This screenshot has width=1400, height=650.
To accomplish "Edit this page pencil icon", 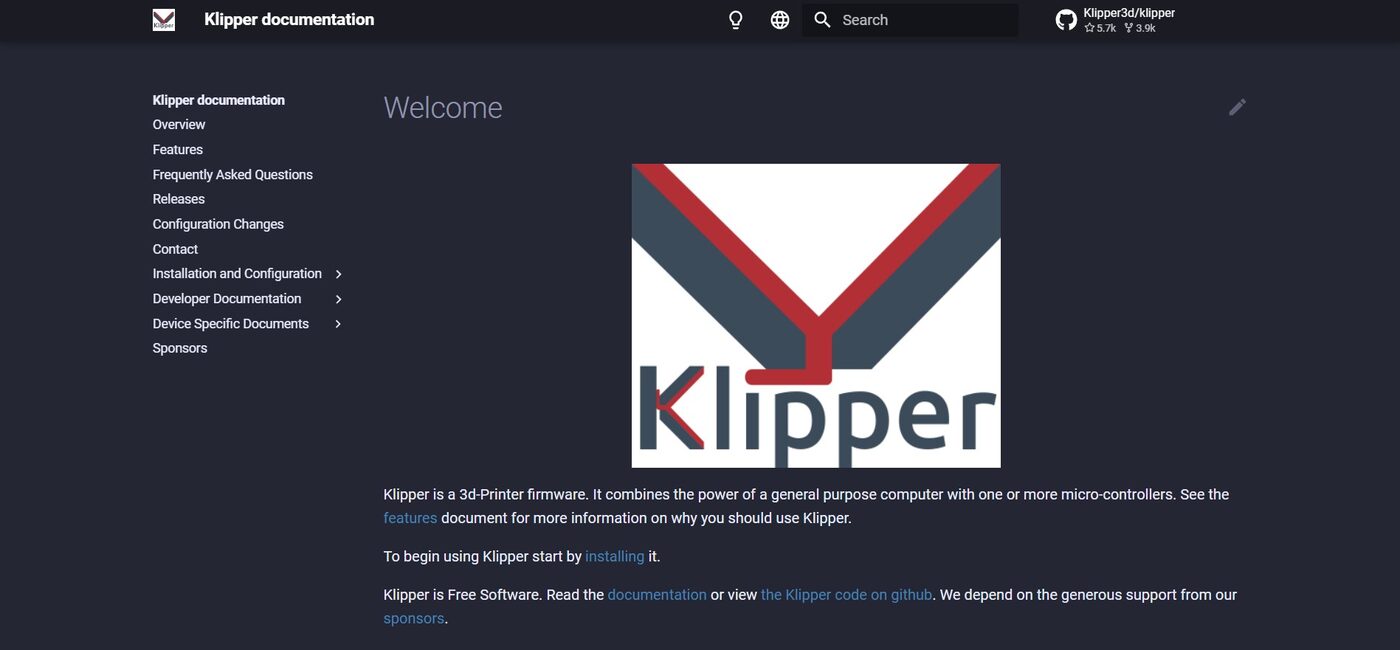I will tap(1237, 107).
